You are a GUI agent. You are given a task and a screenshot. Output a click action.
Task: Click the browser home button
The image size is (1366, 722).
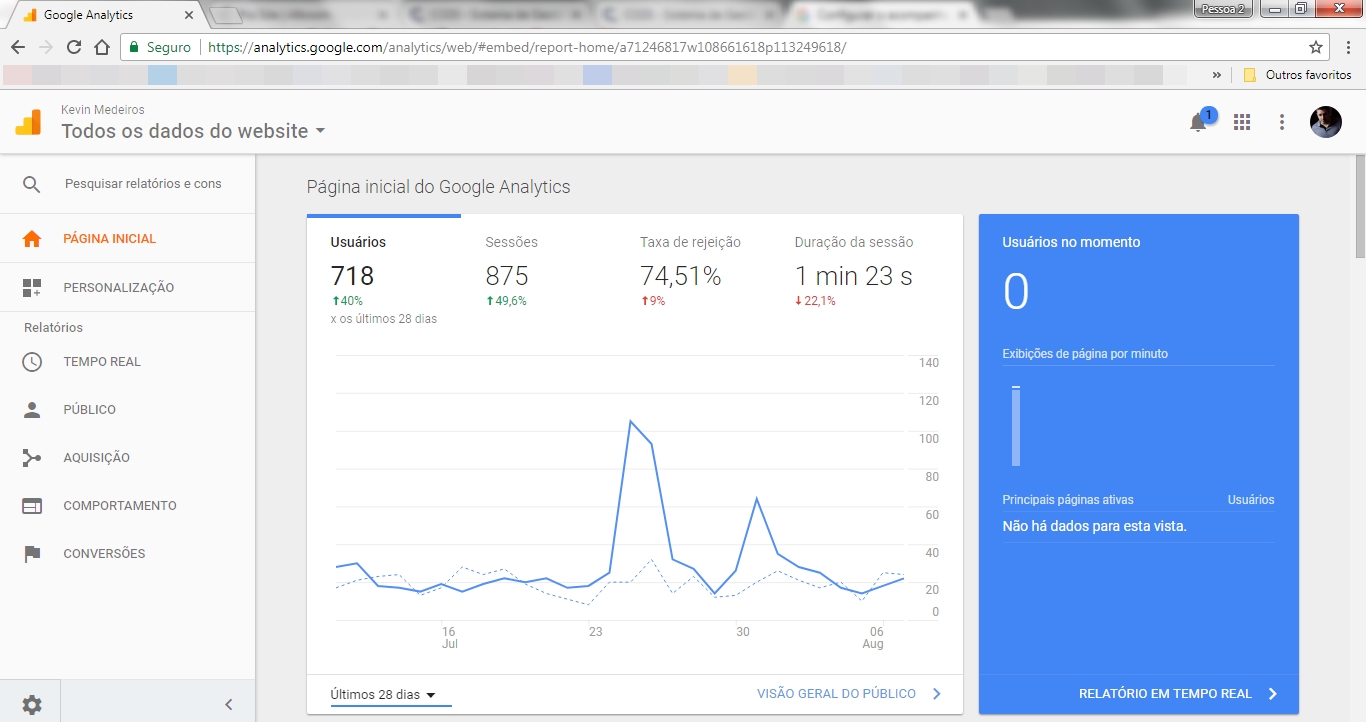click(x=101, y=47)
